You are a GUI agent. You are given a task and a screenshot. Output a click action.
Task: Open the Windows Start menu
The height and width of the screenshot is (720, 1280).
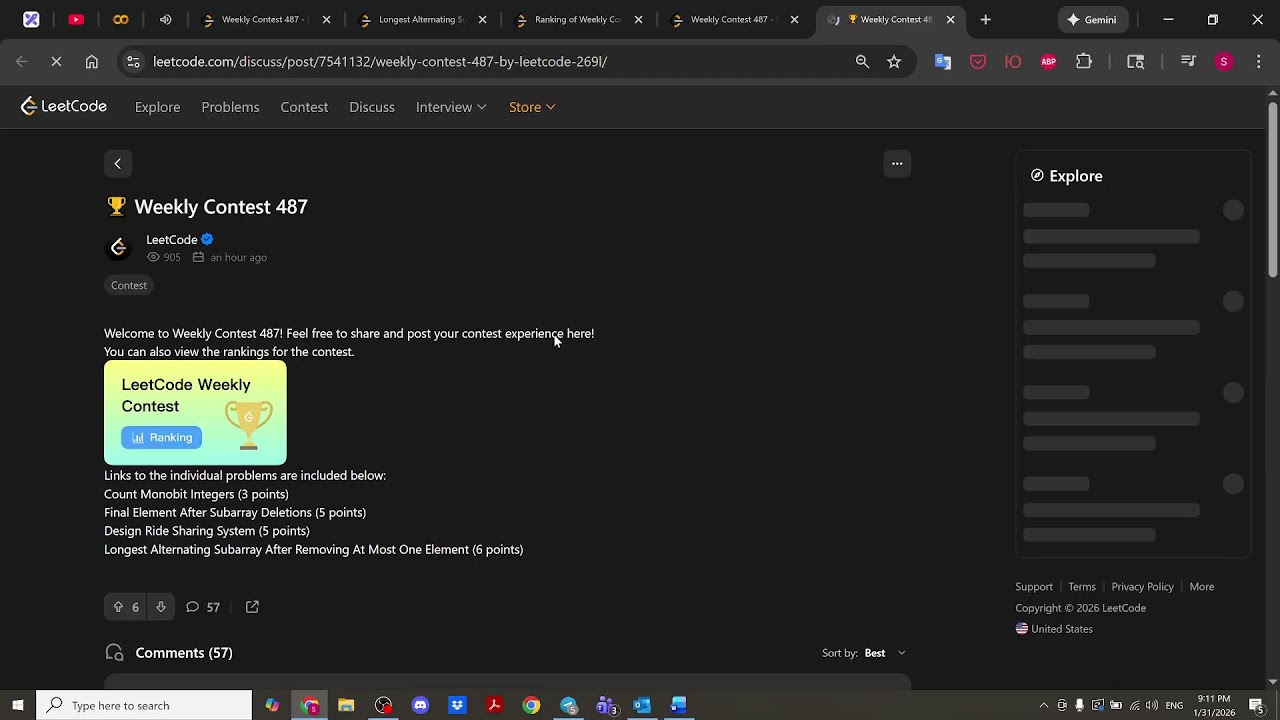tap(18, 705)
